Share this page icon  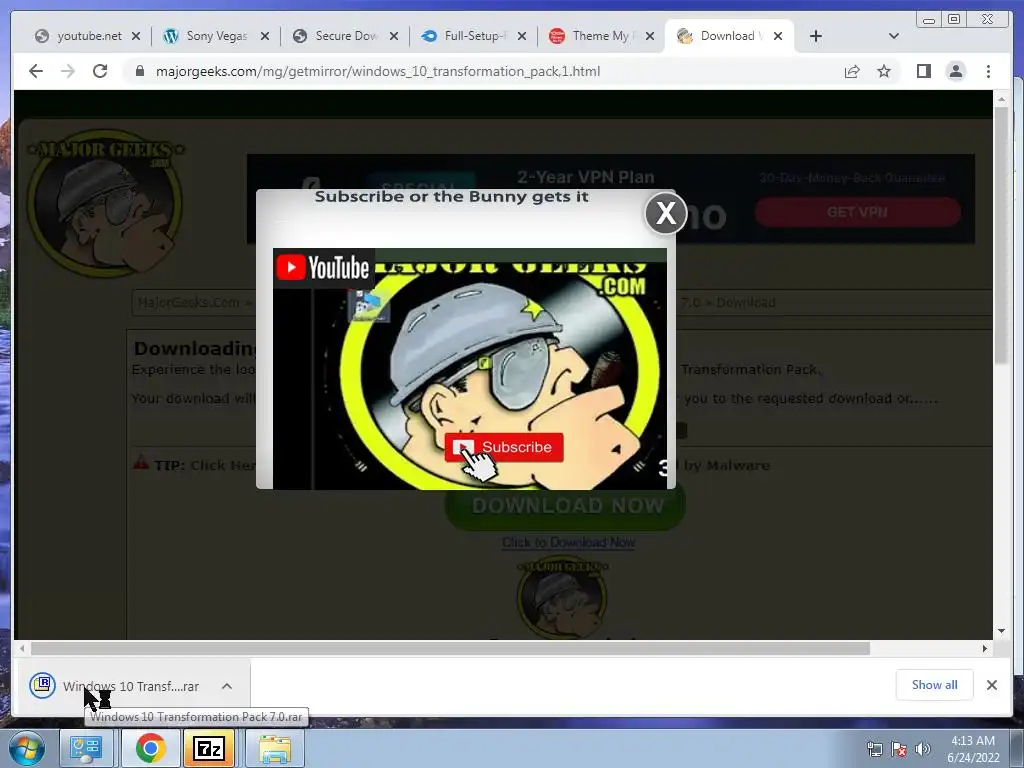[852, 71]
